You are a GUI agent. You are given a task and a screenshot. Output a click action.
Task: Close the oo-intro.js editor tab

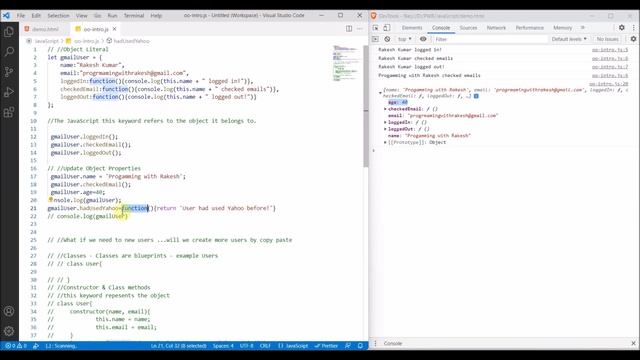tap(114, 29)
